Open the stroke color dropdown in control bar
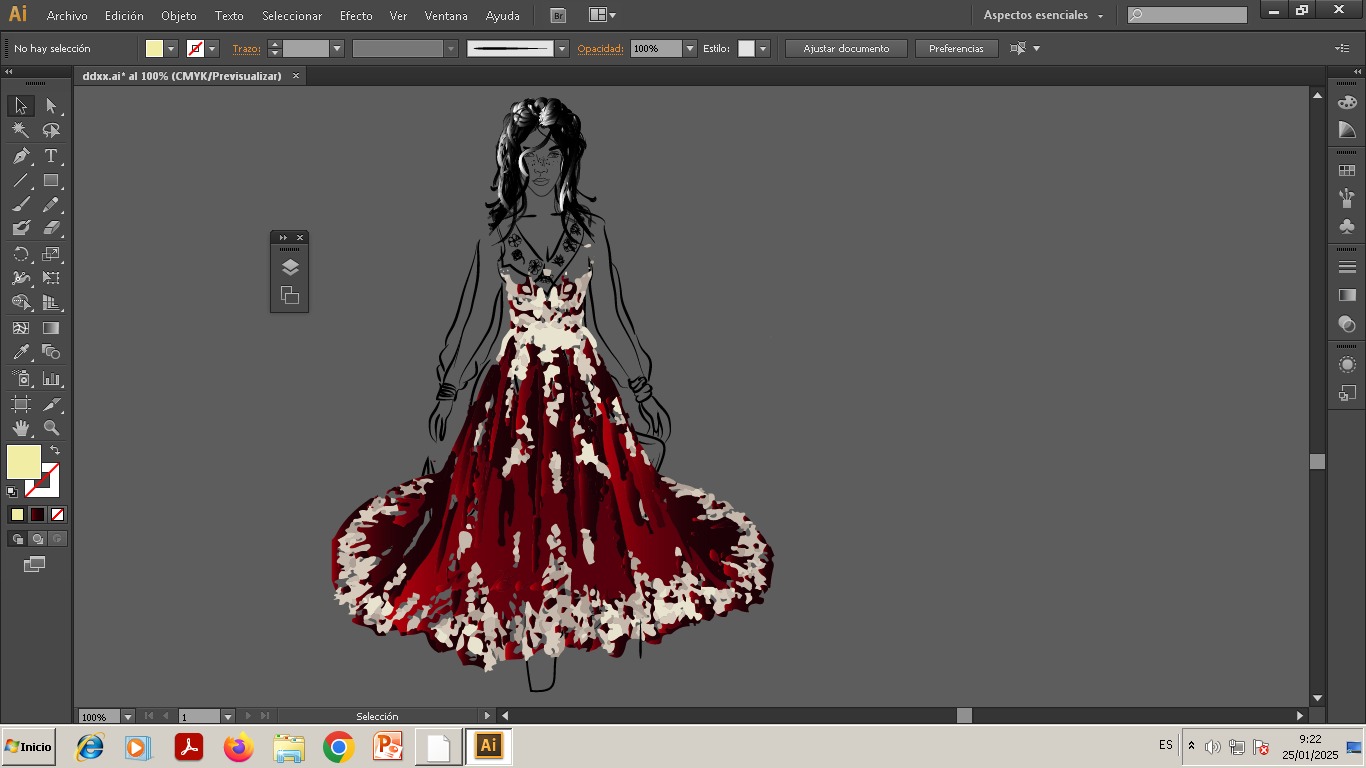The image size is (1366, 768). tap(212, 48)
